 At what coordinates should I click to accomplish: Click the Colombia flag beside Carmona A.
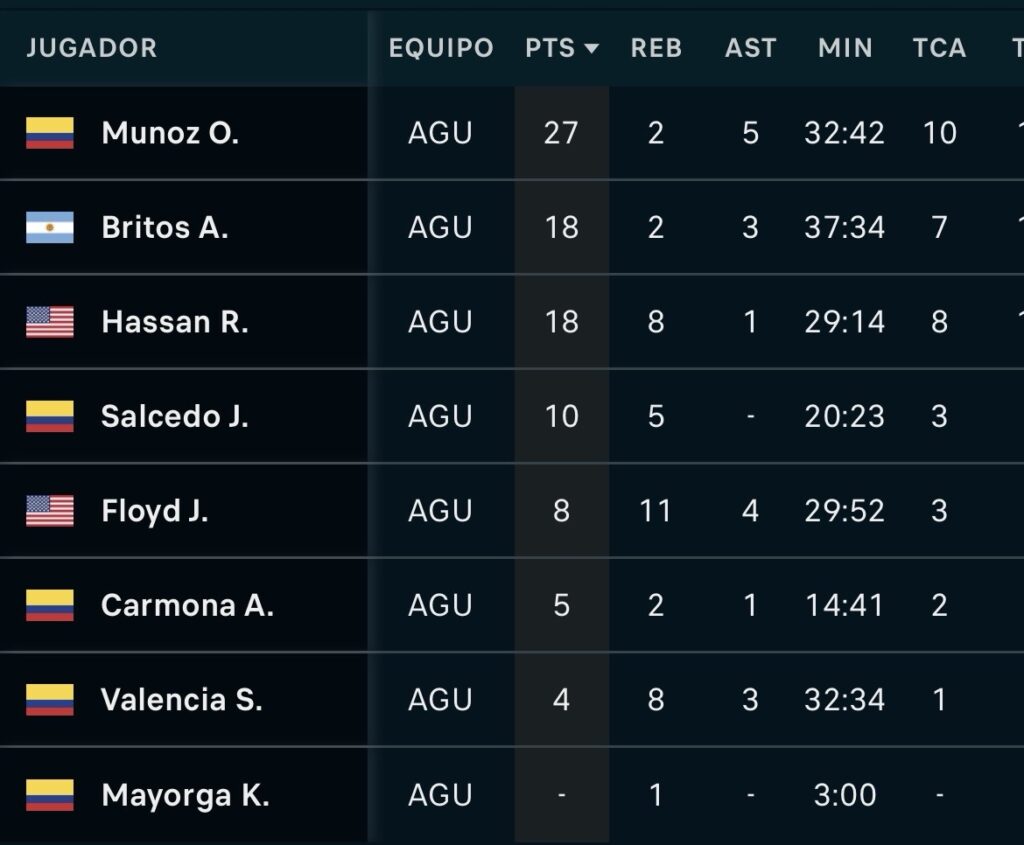(x=50, y=606)
